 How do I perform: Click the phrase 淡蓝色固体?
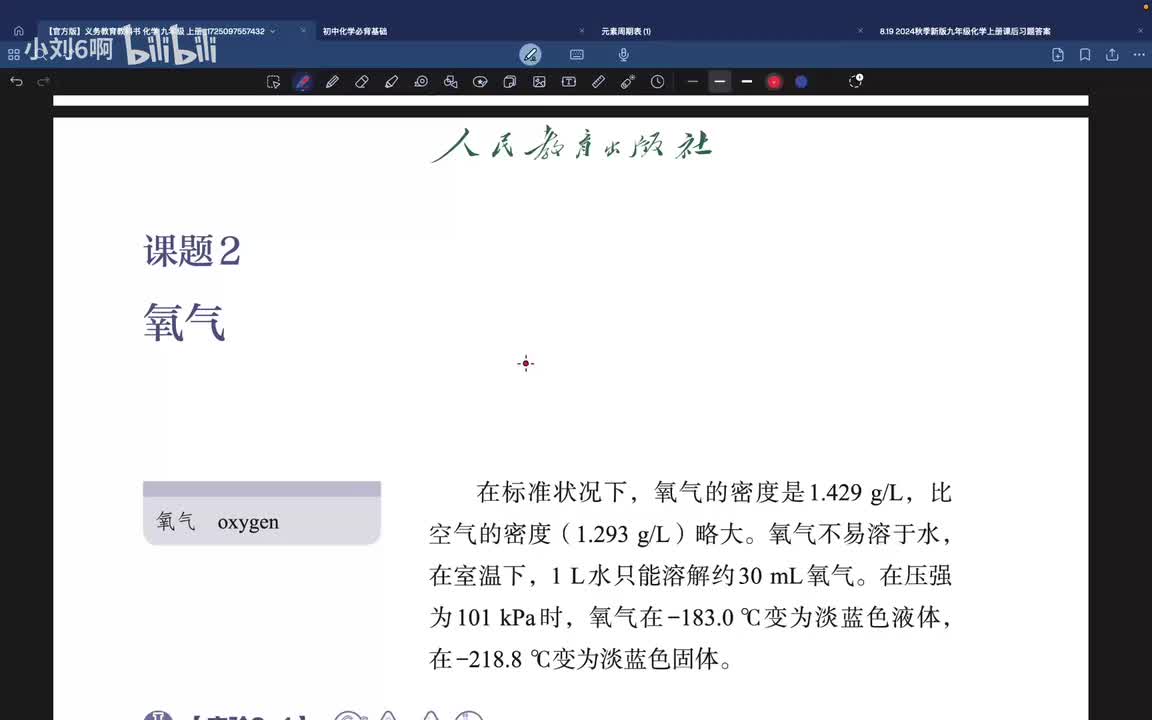(x=659, y=659)
